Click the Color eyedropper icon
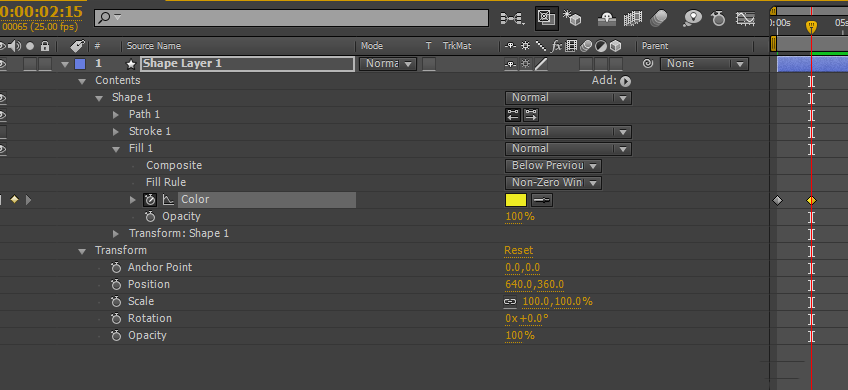848x390 pixels. point(542,200)
